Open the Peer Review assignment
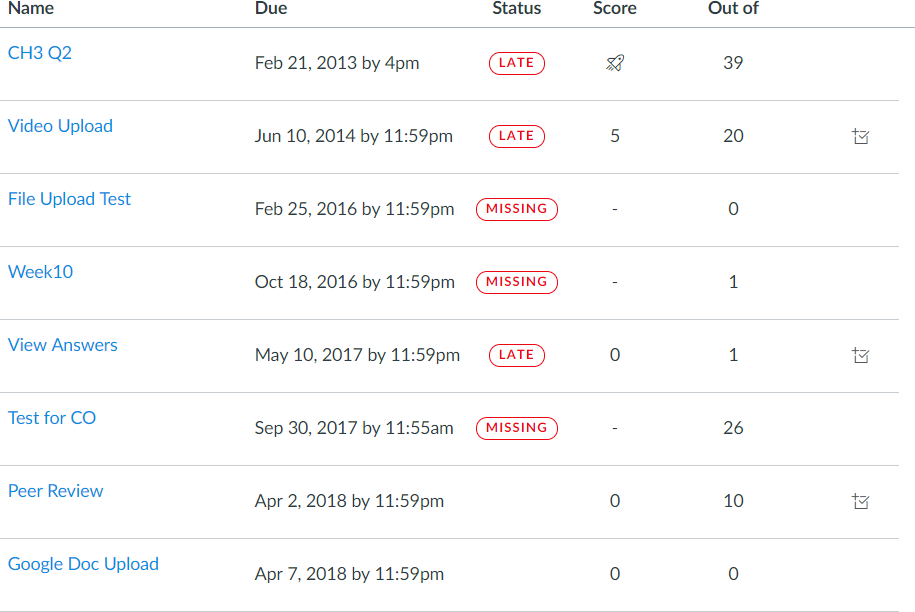The image size is (915, 612). point(55,491)
